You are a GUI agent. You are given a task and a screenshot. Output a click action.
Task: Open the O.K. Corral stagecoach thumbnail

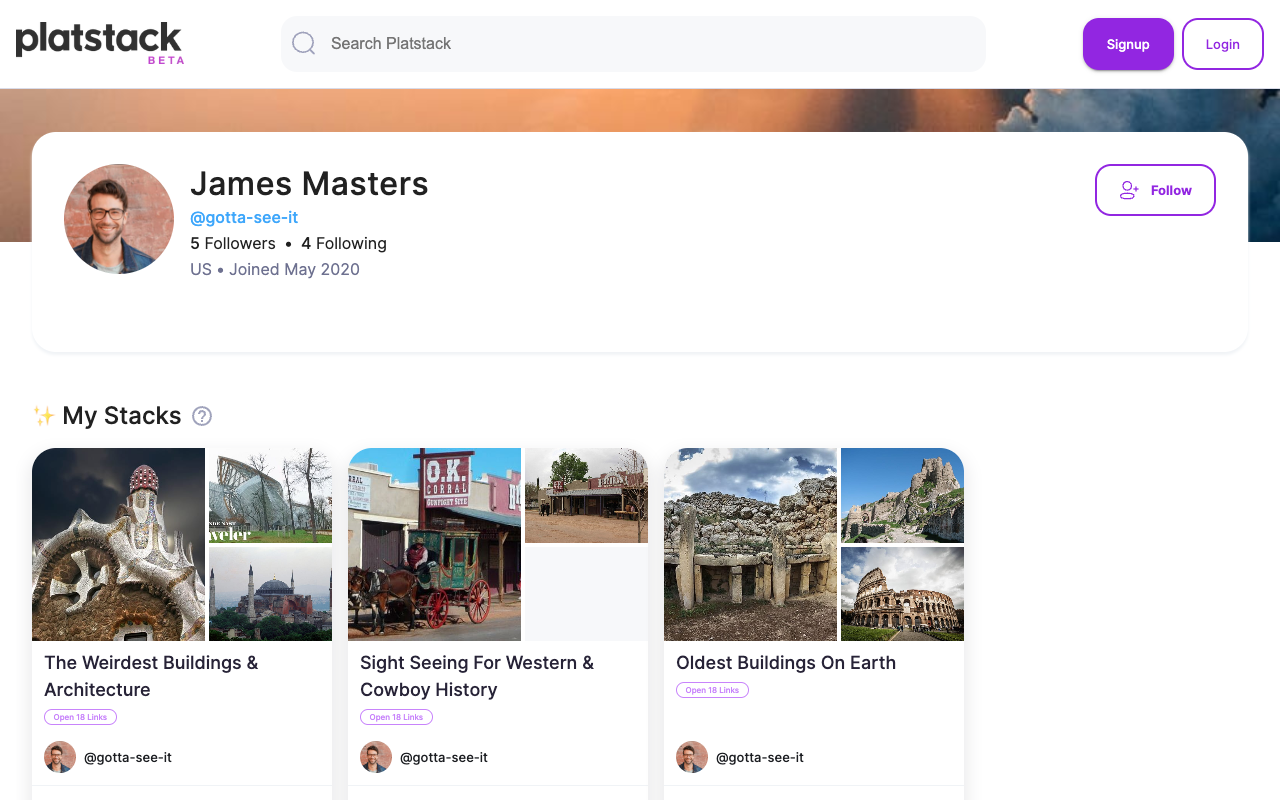(x=434, y=544)
